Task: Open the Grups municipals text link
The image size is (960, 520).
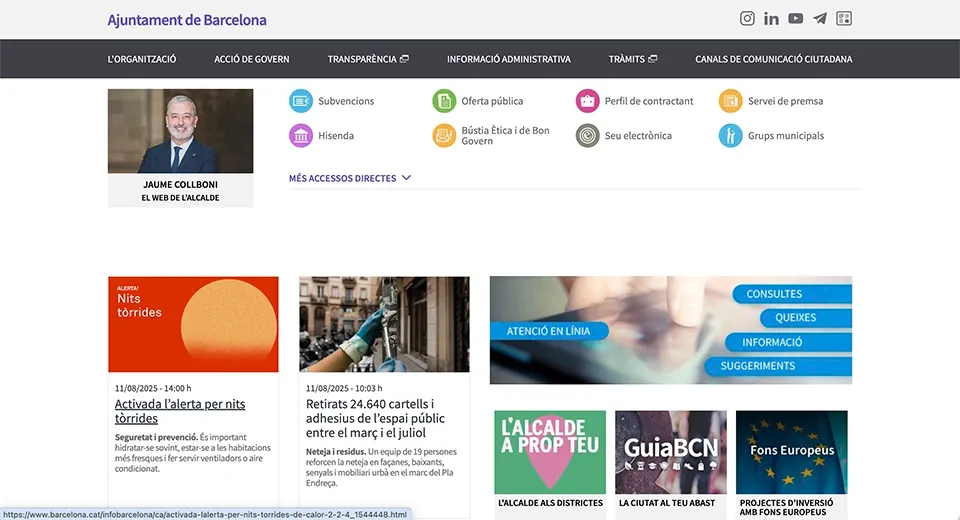Action: point(786,135)
